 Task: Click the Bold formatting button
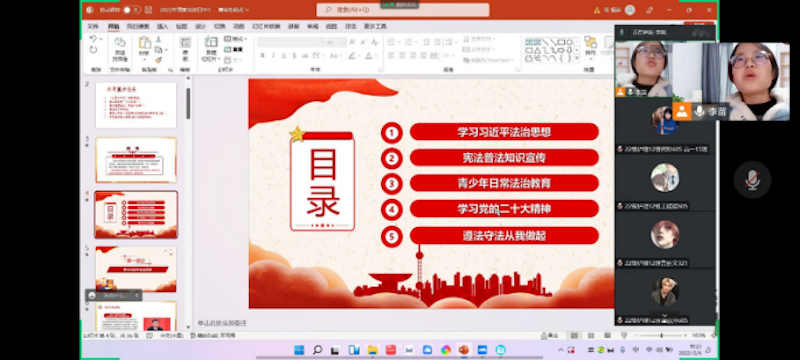[x=263, y=56]
